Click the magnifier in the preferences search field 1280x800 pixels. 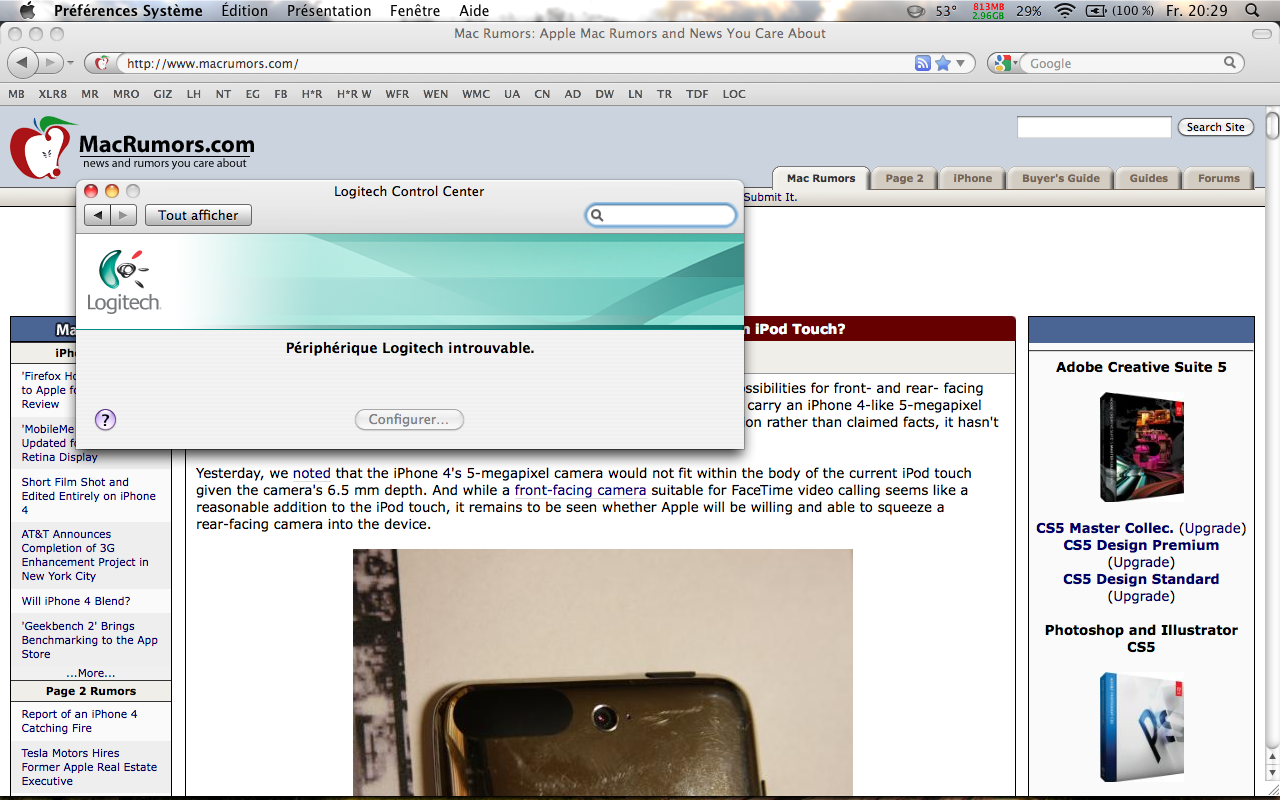point(597,215)
